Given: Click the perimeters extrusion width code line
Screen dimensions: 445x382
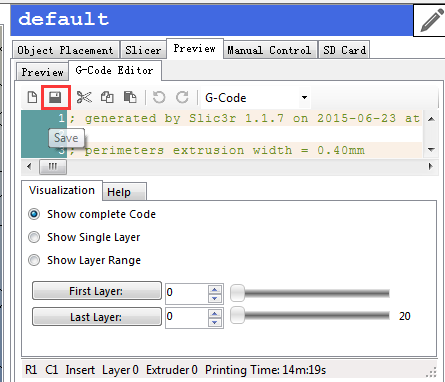Looking at the screenshot, I should click(x=217, y=150).
